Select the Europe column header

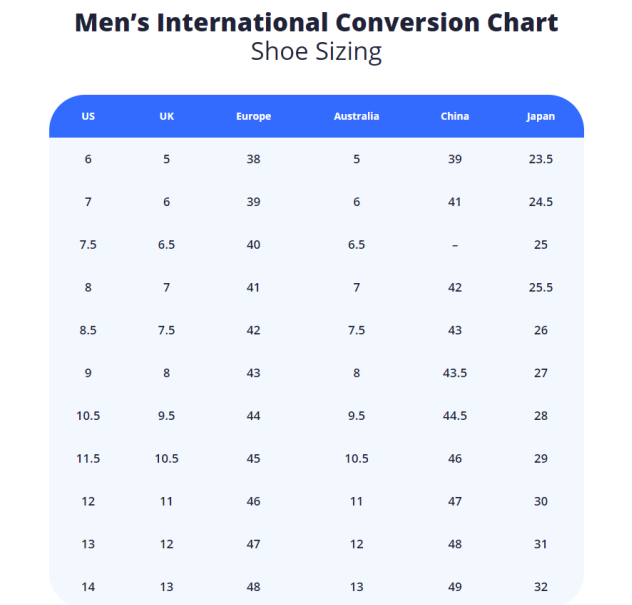tap(253, 116)
